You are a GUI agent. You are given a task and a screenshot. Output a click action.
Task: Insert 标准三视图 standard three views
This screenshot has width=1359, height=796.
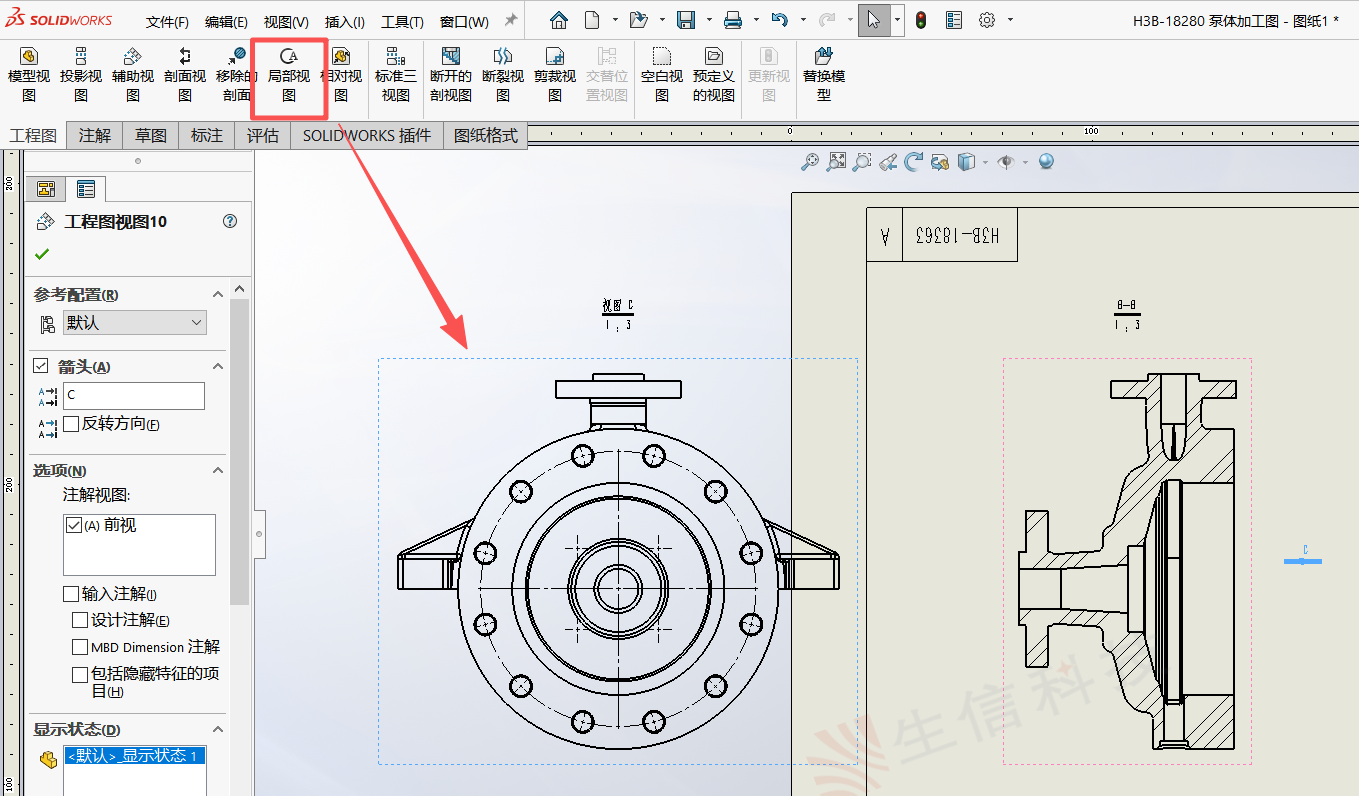coord(395,75)
